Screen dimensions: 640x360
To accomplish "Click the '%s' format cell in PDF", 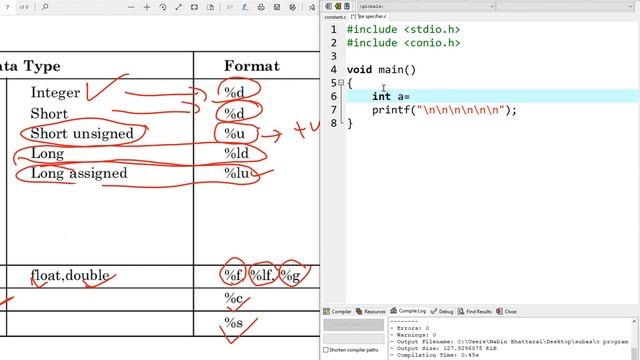I will coord(233,323).
